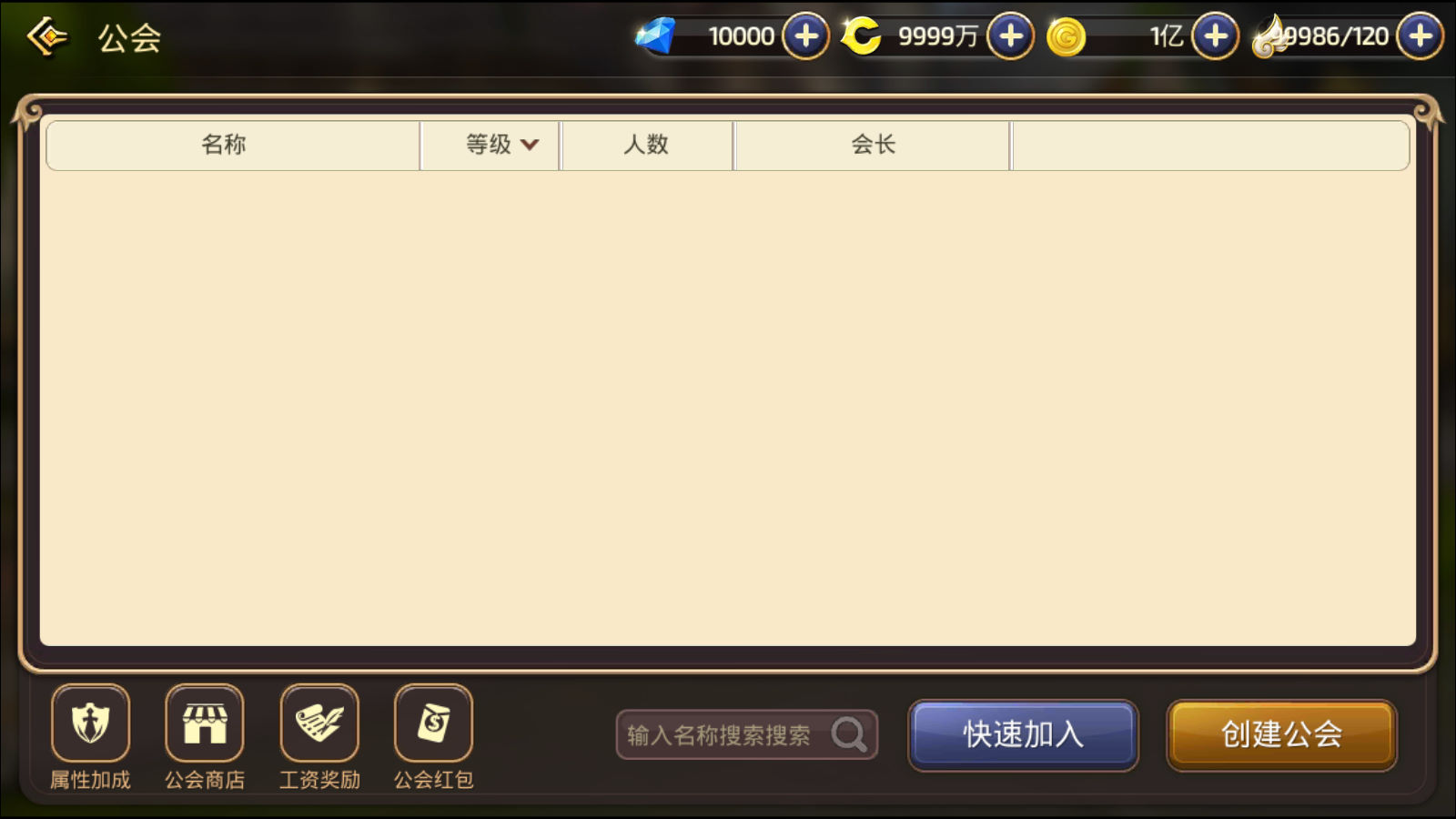
Task: Click the gold coin currency icon
Action: [1066, 37]
